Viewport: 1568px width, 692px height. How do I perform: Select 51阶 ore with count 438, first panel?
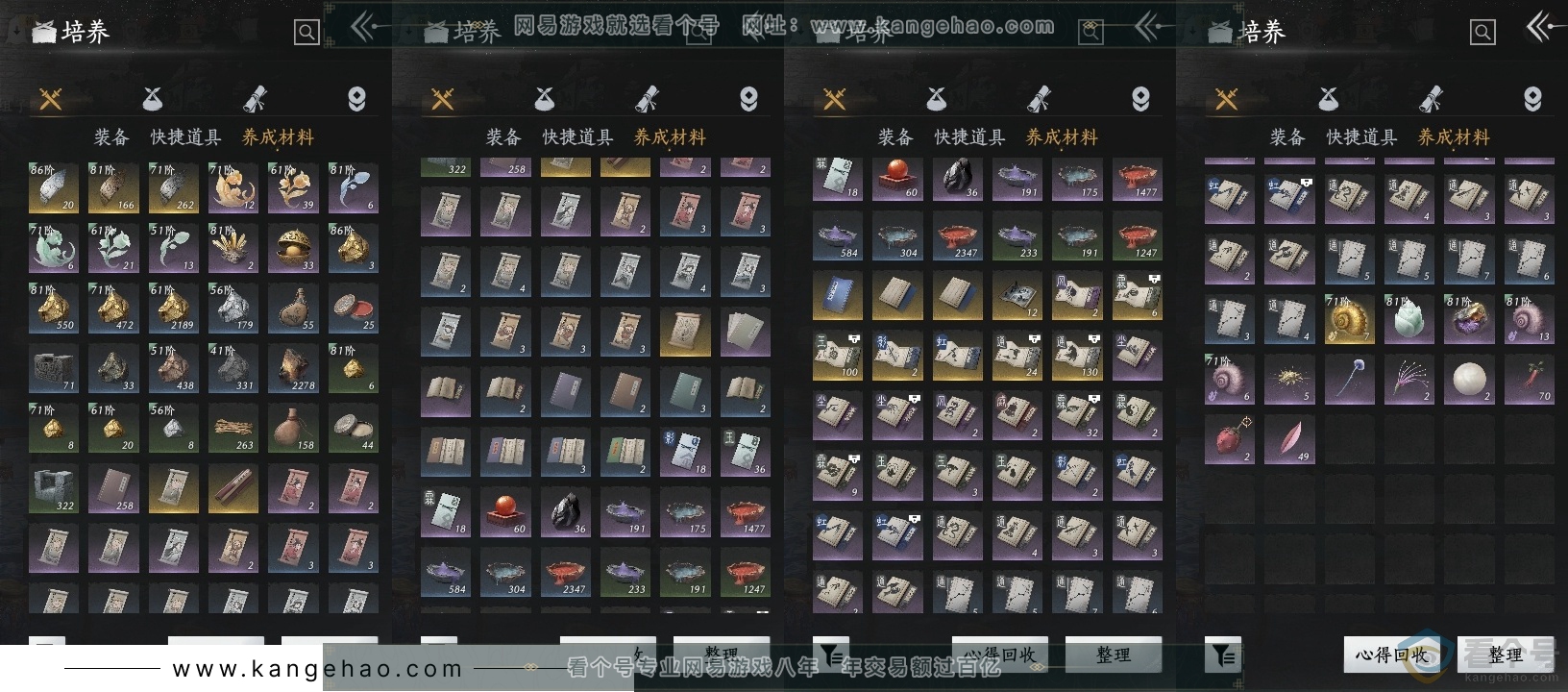click(x=173, y=368)
